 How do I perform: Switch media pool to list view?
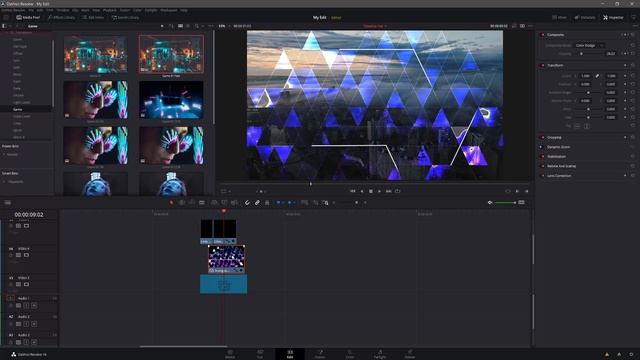tap(188, 26)
